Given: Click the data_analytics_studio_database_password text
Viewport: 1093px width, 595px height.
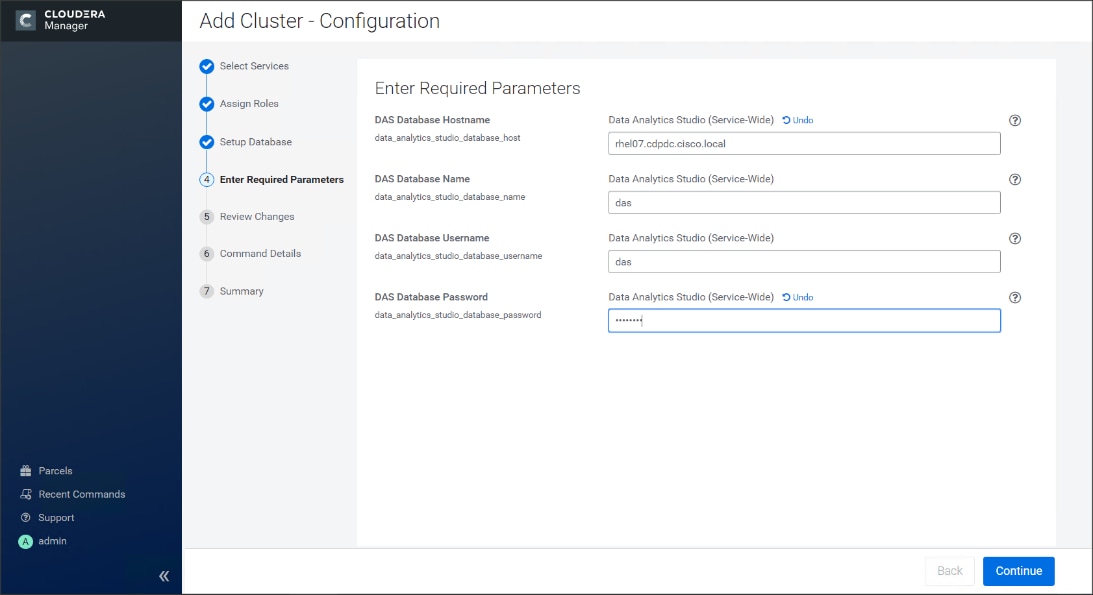Looking at the screenshot, I should click(x=457, y=315).
